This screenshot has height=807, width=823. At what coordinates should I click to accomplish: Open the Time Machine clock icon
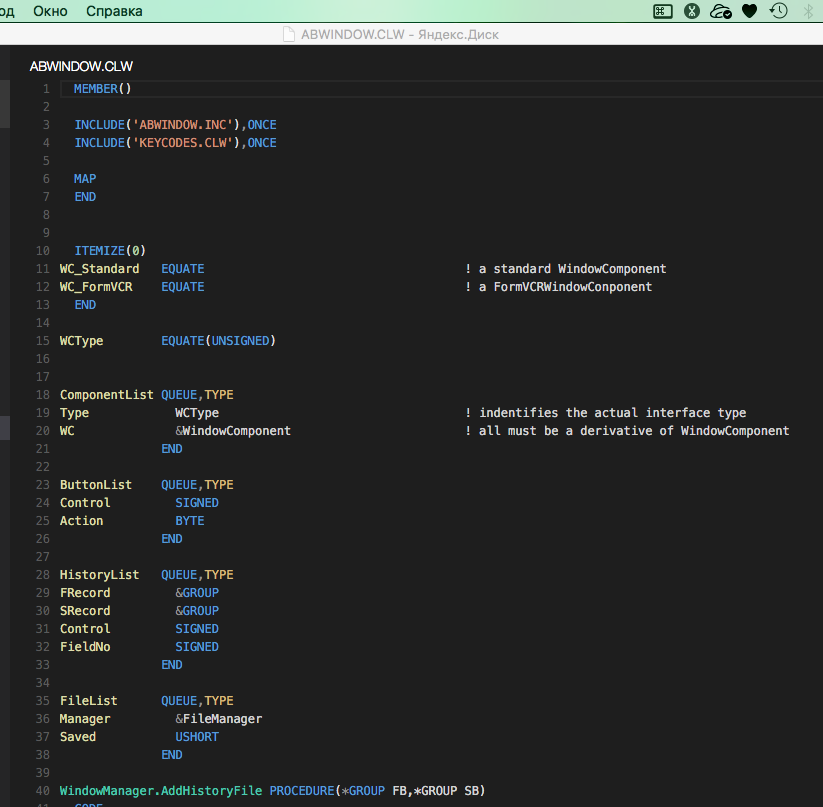778,11
